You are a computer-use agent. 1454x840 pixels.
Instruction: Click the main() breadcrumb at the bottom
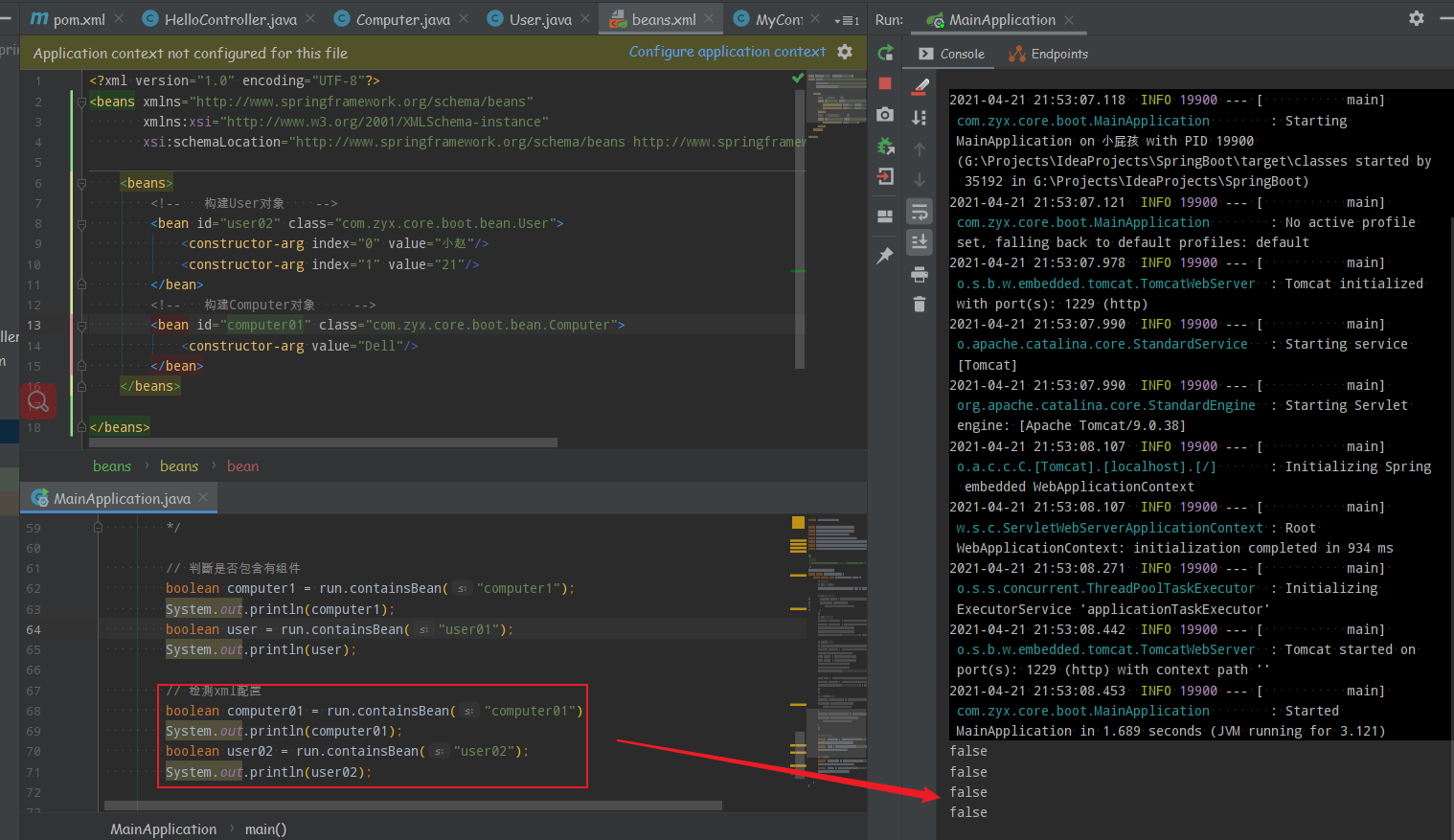(x=265, y=829)
